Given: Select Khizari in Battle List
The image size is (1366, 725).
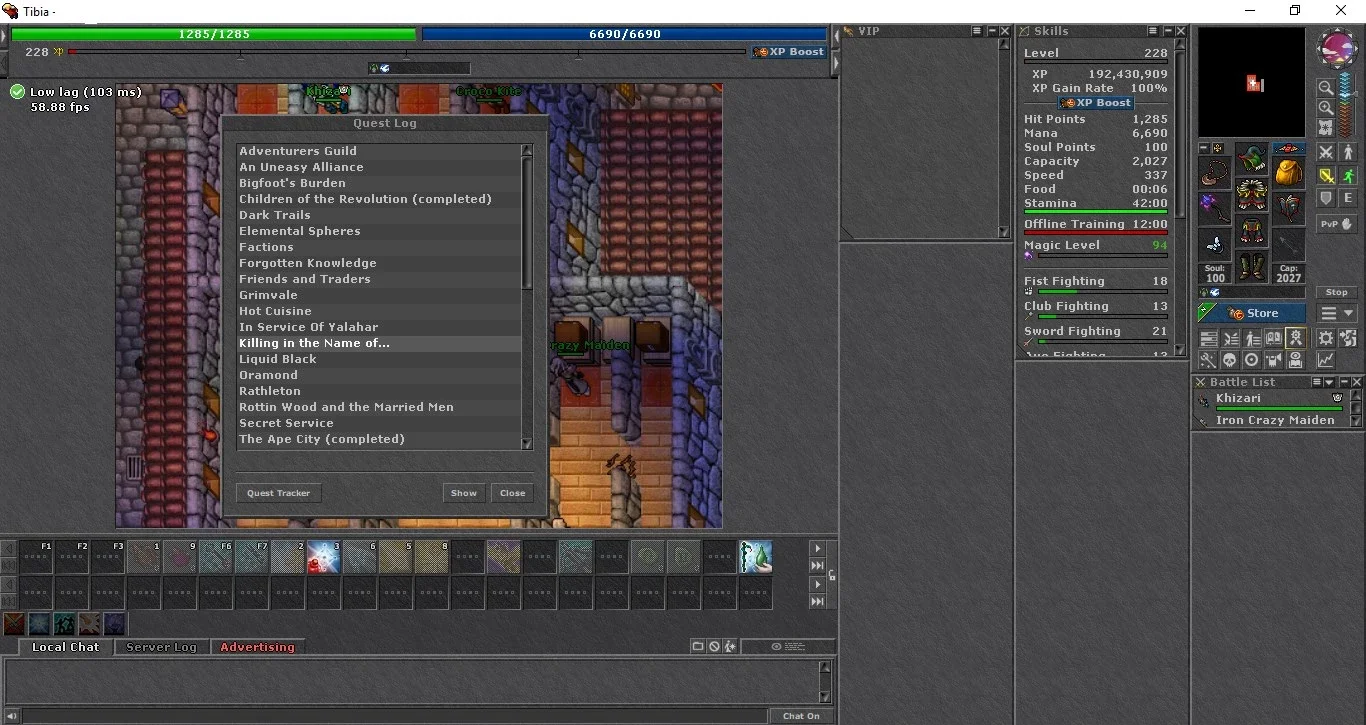Looking at the screenshot, I should 1271,401.
